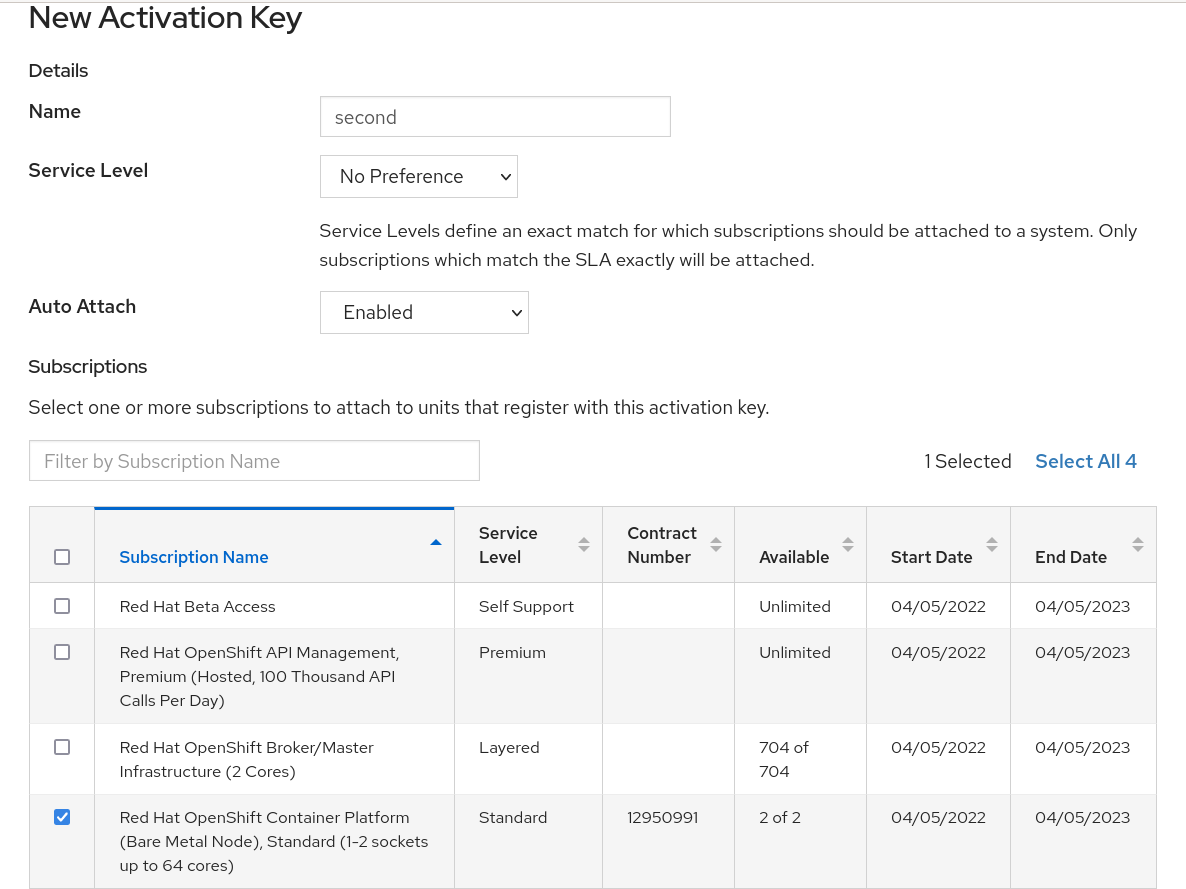Click the ascending sort triangle on Subscription Name
This screenshot has height=889, width=1186.
point(436,541)
